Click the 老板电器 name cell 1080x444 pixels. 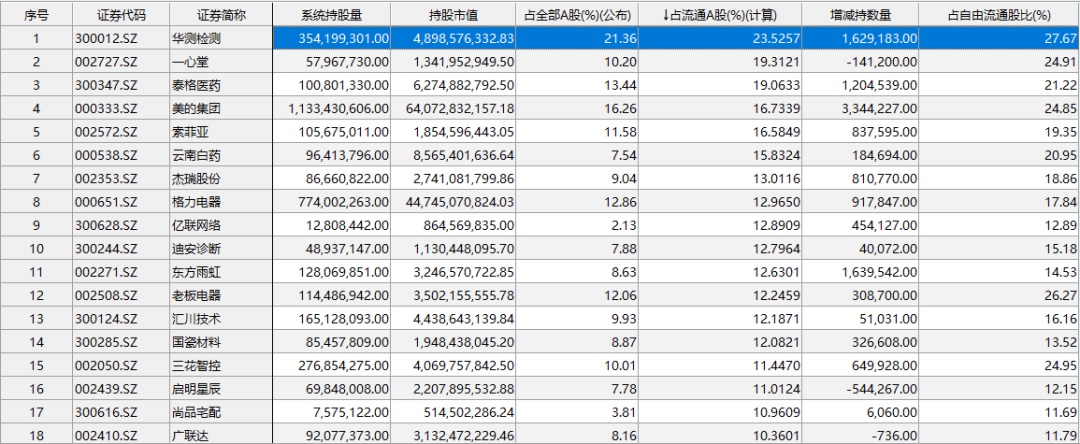click(221, 295)
